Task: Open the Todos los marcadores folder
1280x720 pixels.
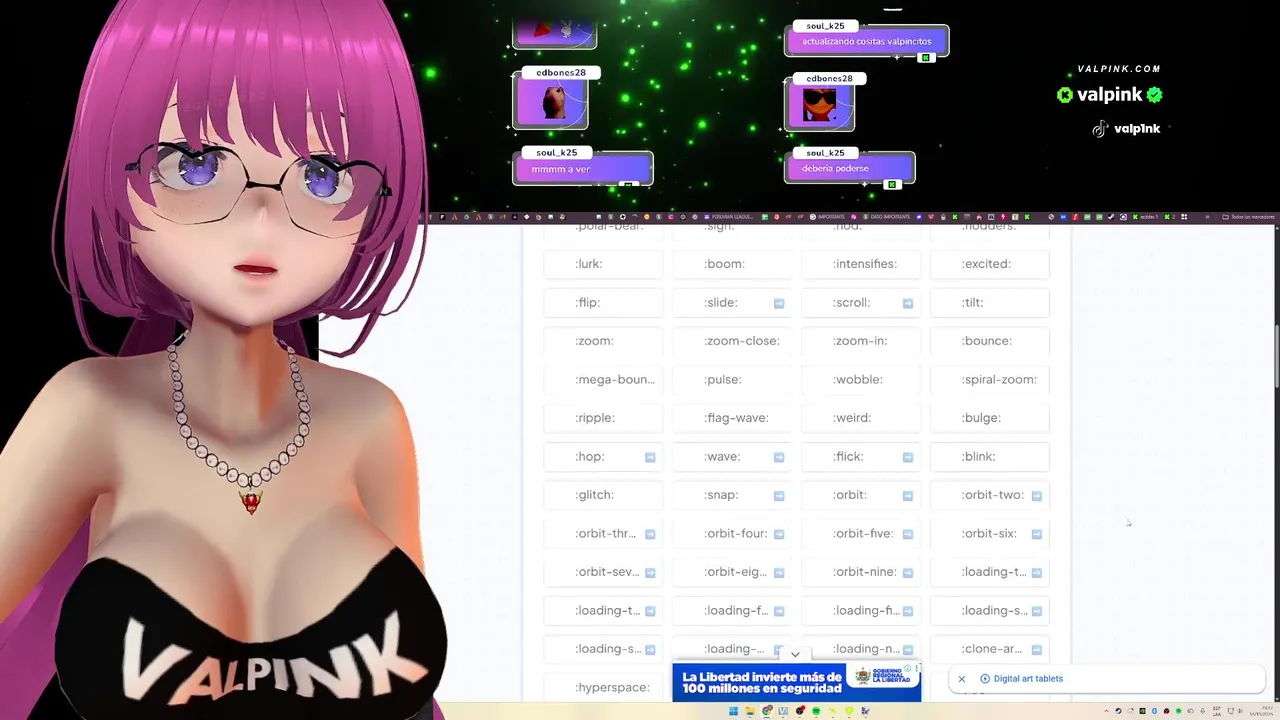Action: (1247, 217)
